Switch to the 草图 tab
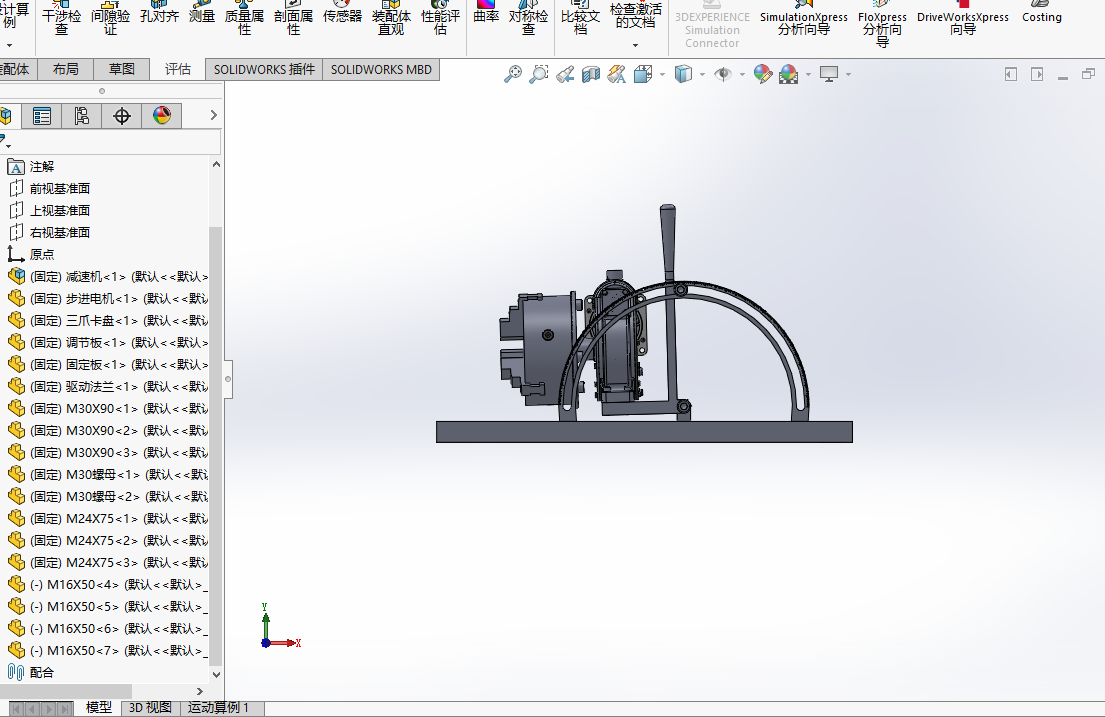Viewport: 1105px width, 717px height. pyautogui.click(x=122, y=69)
